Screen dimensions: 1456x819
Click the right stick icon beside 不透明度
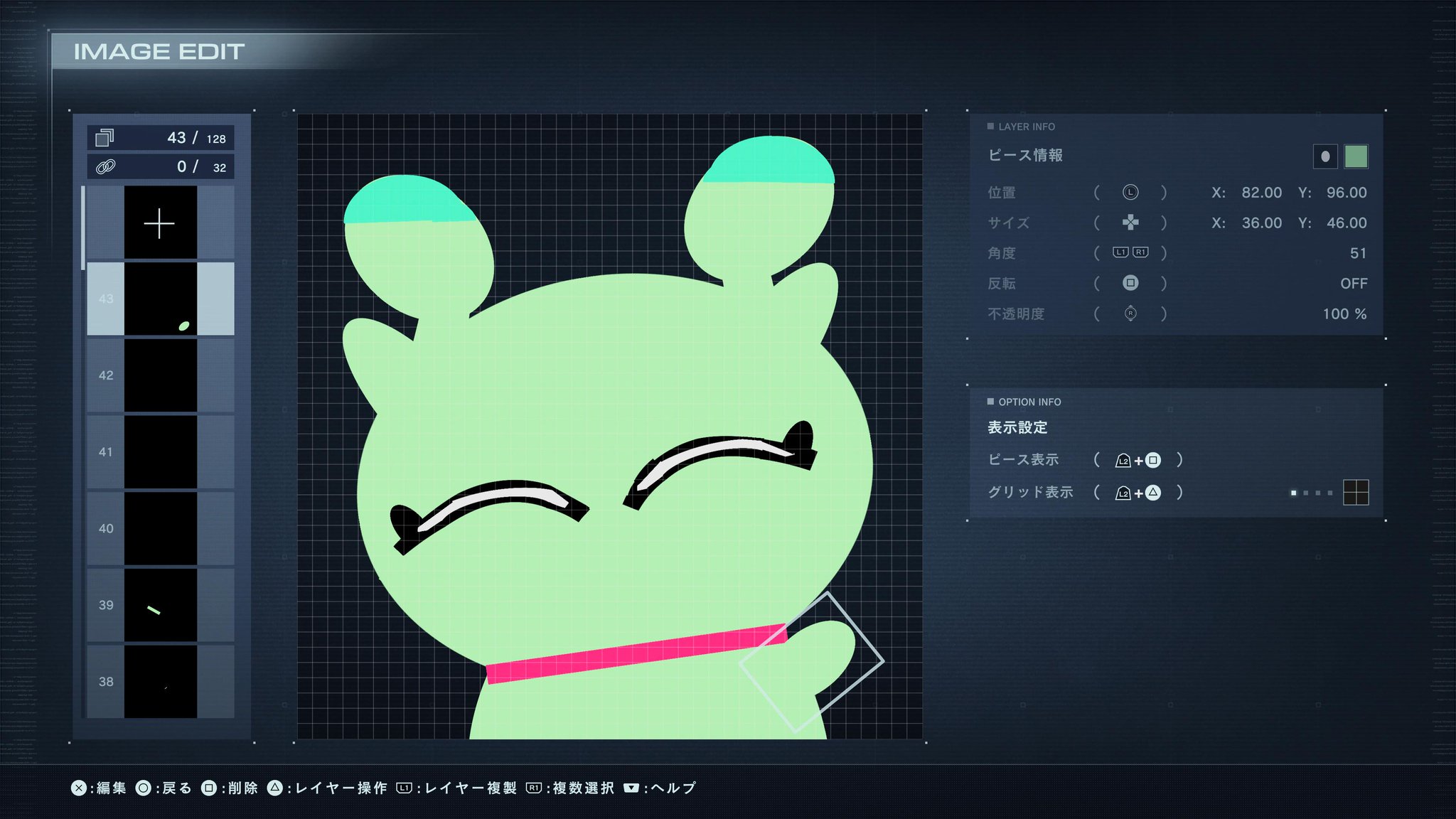click(x=1130, y=314)
